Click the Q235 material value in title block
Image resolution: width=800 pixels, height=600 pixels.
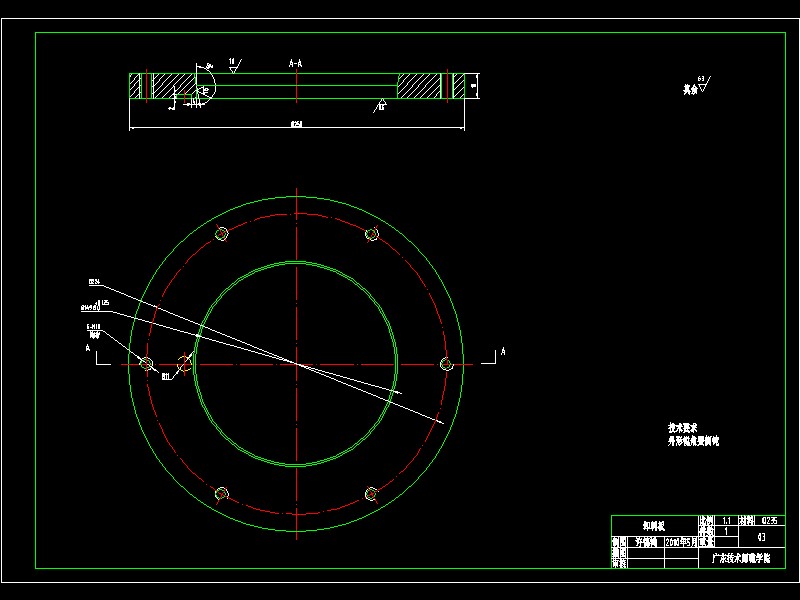[x=769, y=521]
